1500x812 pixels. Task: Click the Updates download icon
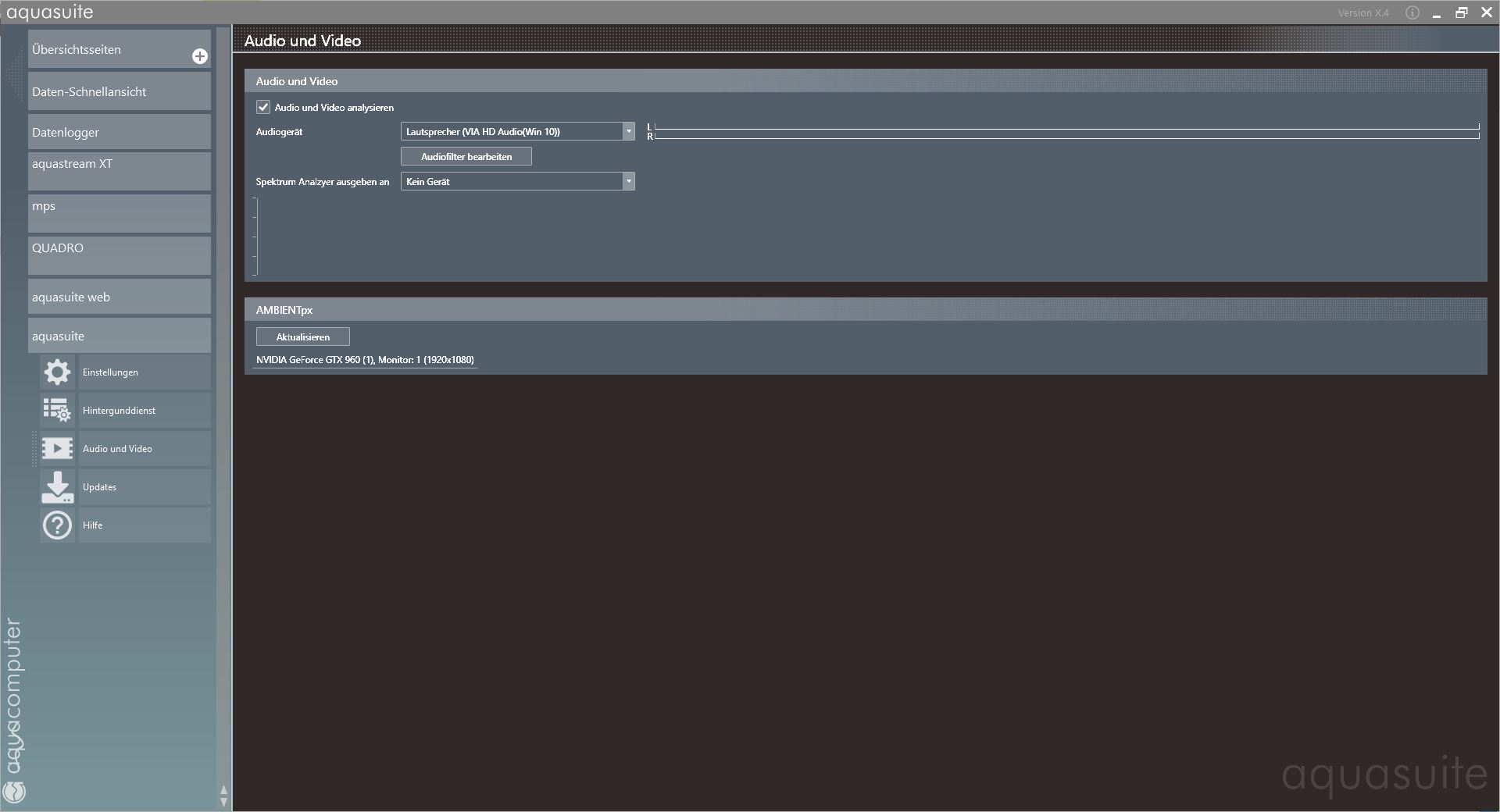click(x=57, y=486)
